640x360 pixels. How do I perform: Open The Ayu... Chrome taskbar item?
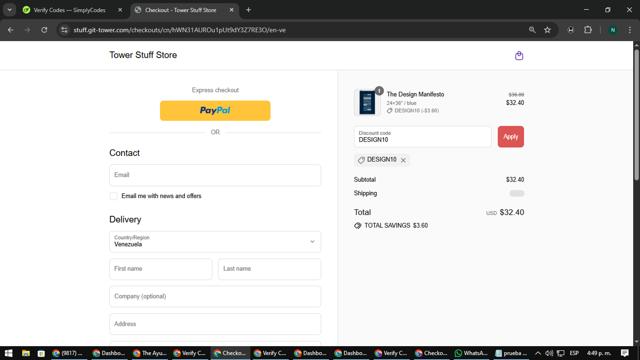pos(150,353)
